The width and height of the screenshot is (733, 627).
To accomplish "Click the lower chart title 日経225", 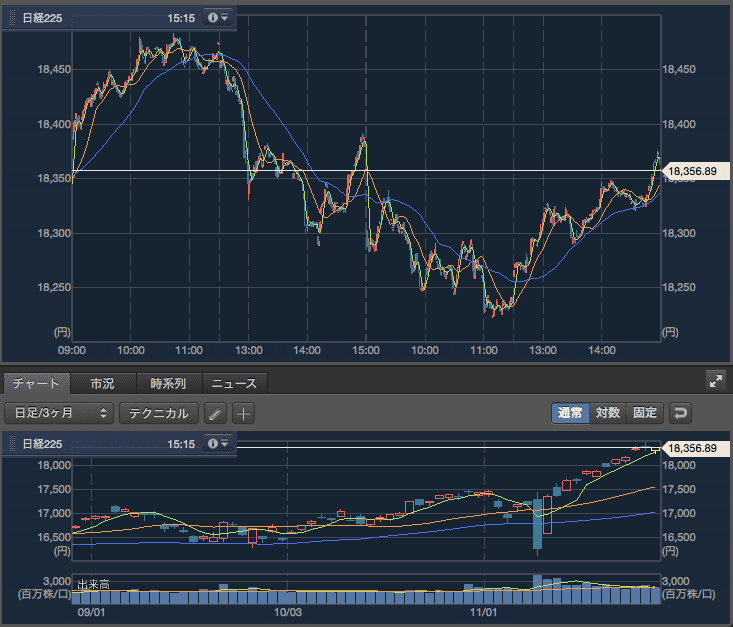I will tap(42, 444).
